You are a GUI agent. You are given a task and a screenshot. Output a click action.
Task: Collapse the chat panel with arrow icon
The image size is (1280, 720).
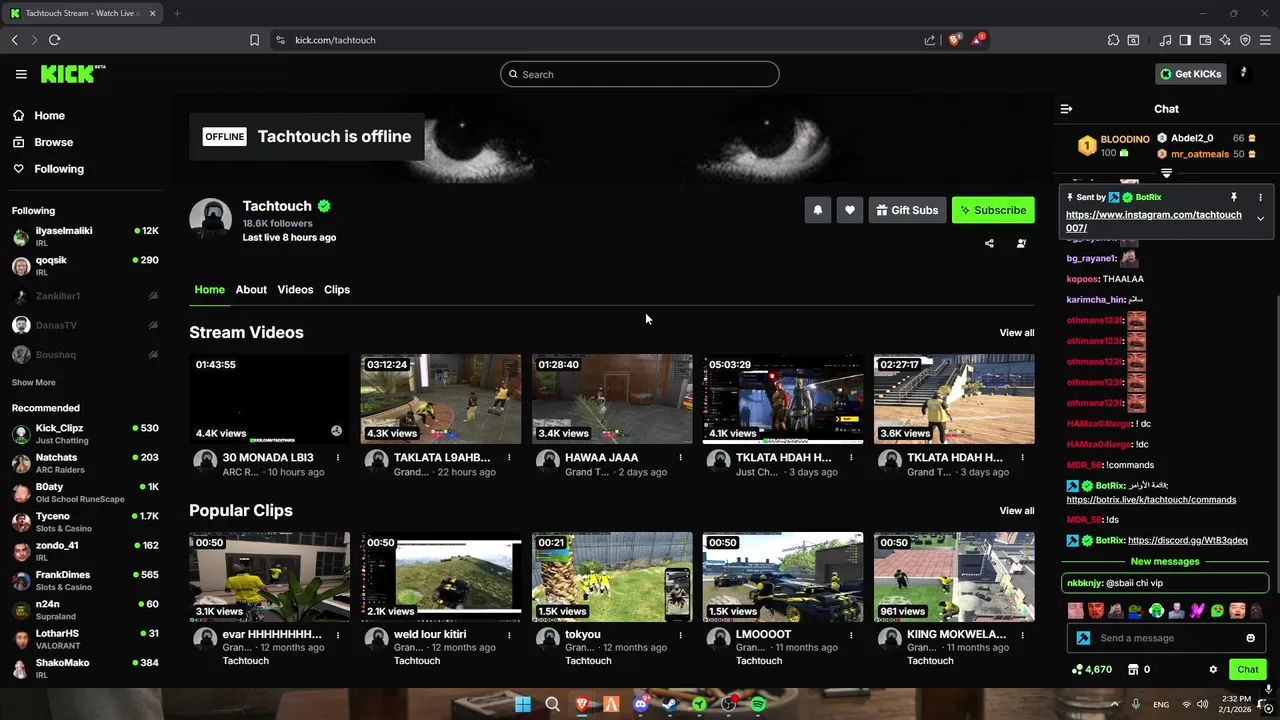(x=1066, y=109)
